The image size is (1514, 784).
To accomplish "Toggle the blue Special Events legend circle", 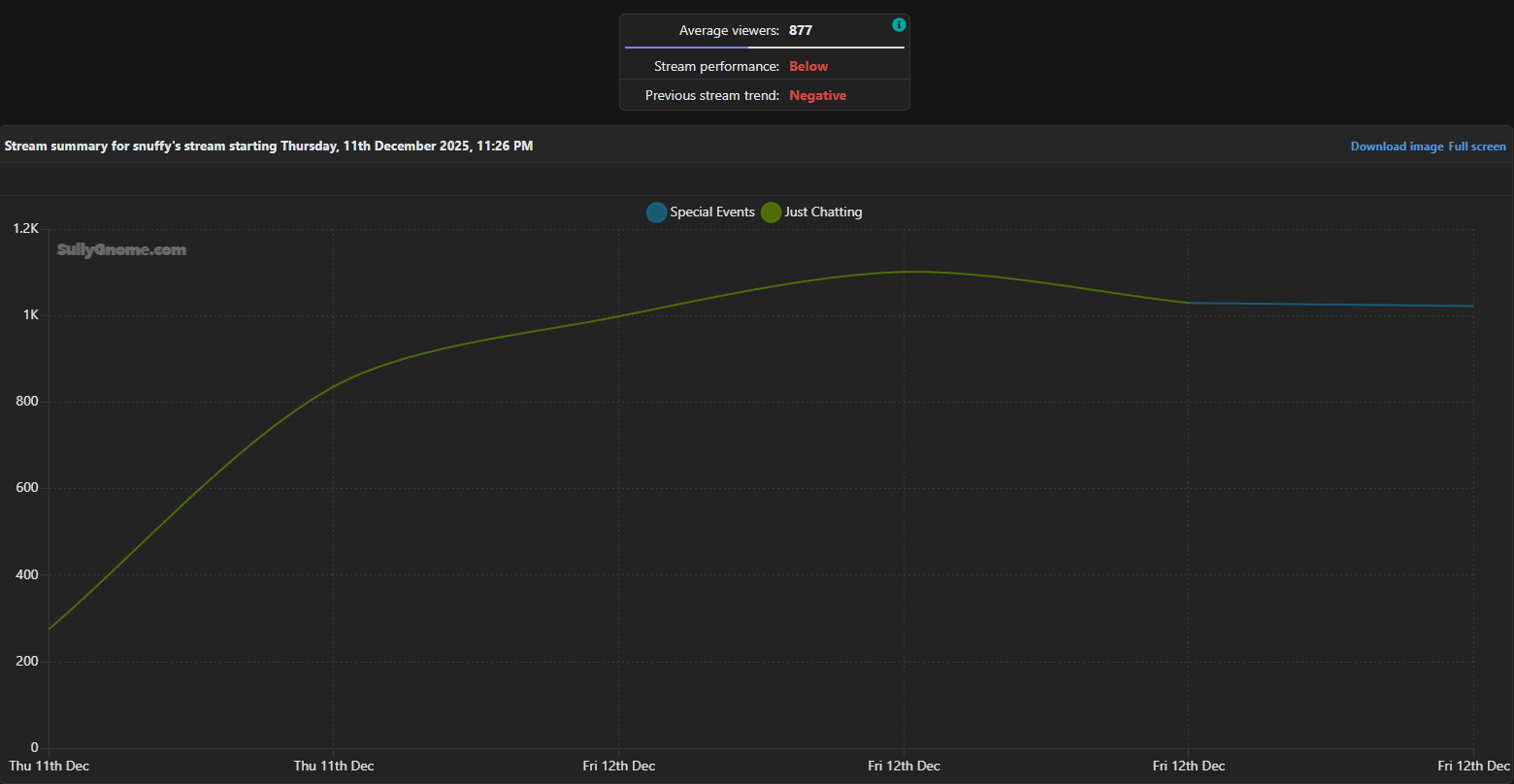I will pos(656,212).
